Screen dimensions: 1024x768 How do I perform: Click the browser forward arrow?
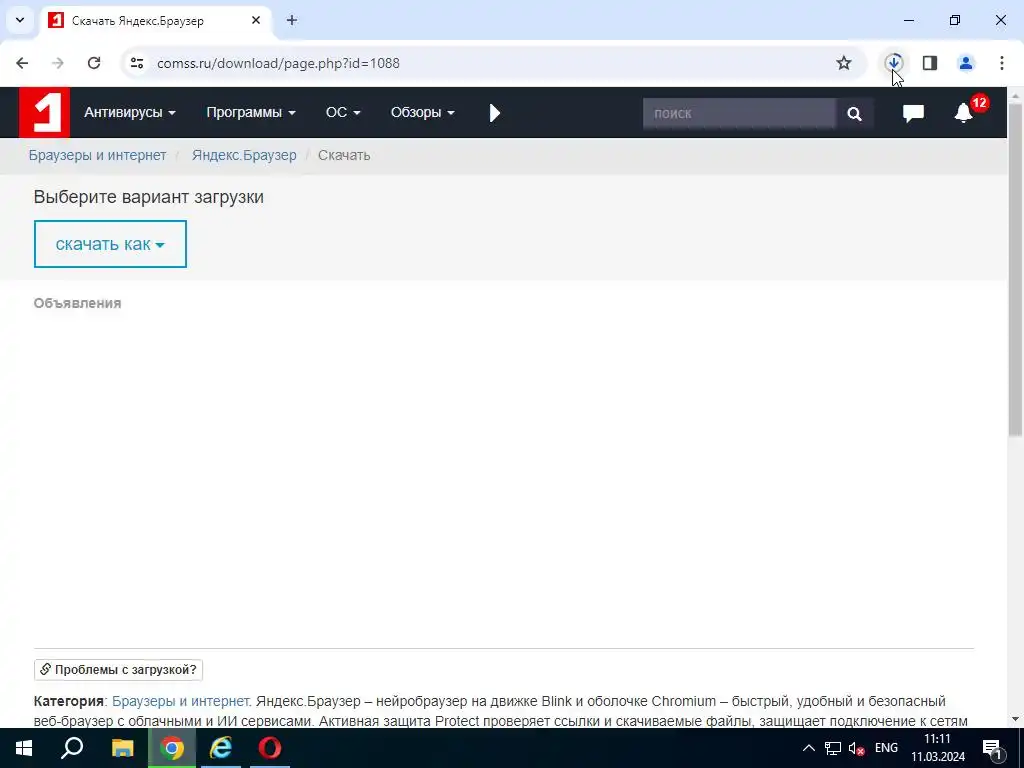tap(58, 63)
